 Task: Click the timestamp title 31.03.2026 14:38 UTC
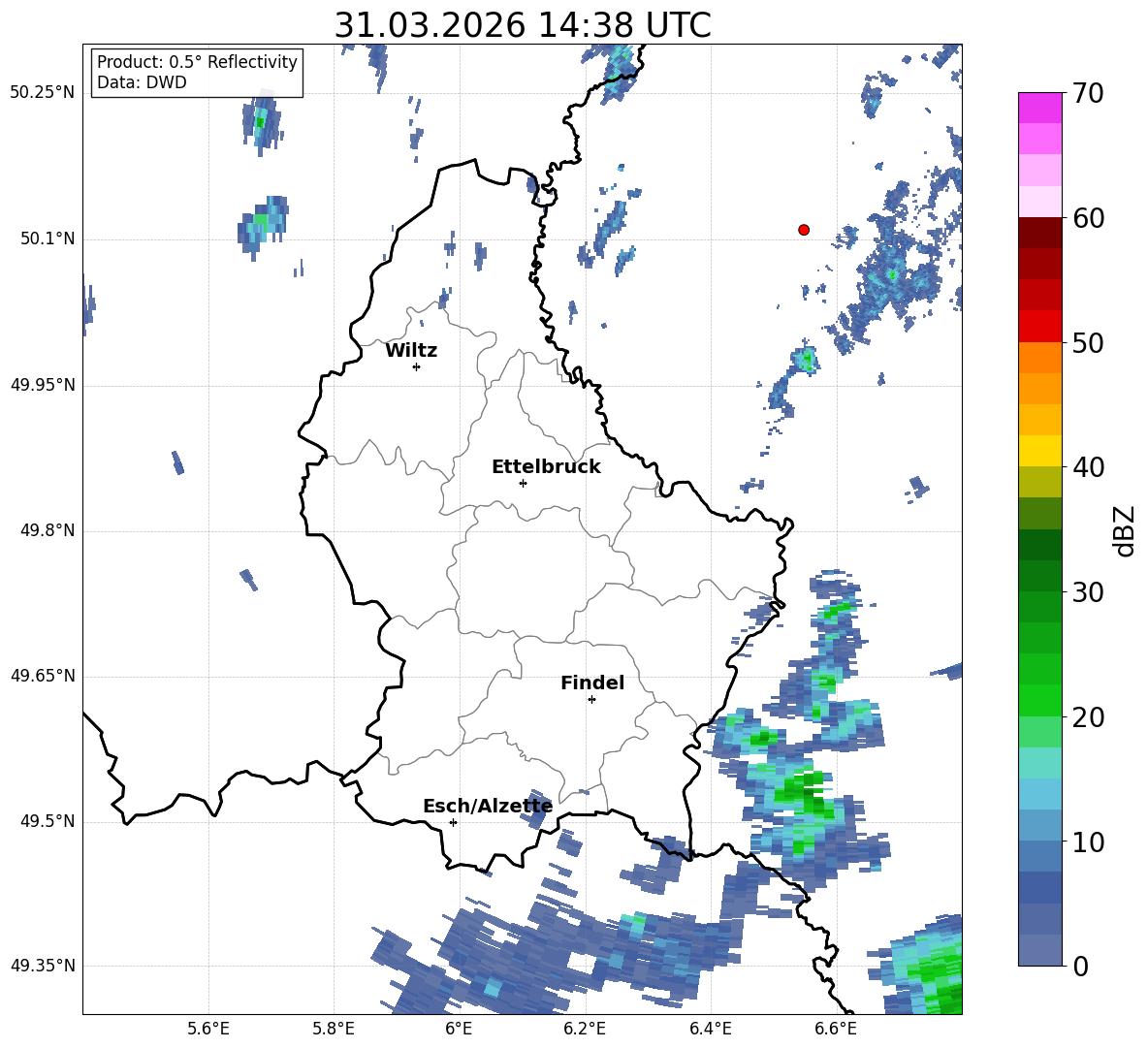tap(523, 25)
